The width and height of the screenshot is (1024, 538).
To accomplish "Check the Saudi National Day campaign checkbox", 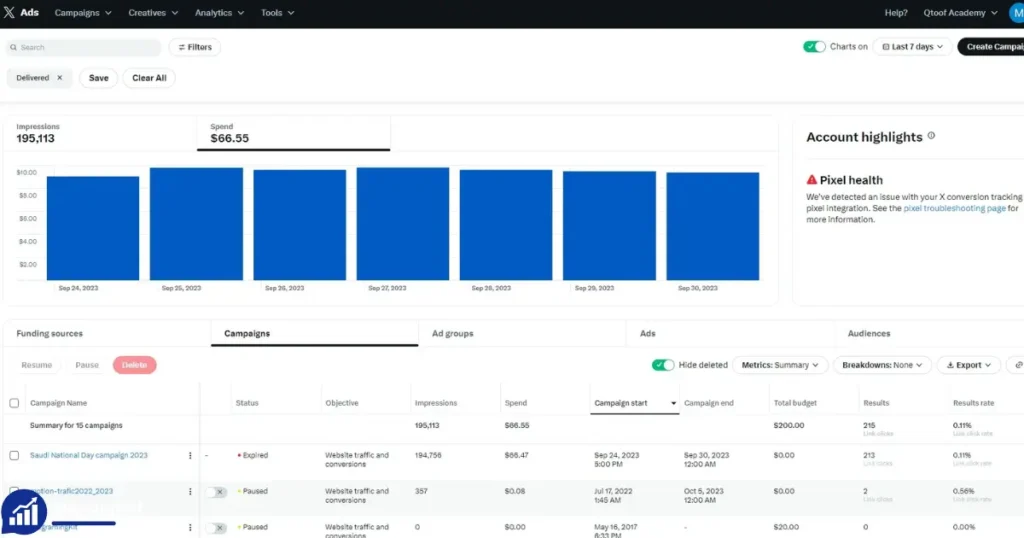I will [14, 455].
